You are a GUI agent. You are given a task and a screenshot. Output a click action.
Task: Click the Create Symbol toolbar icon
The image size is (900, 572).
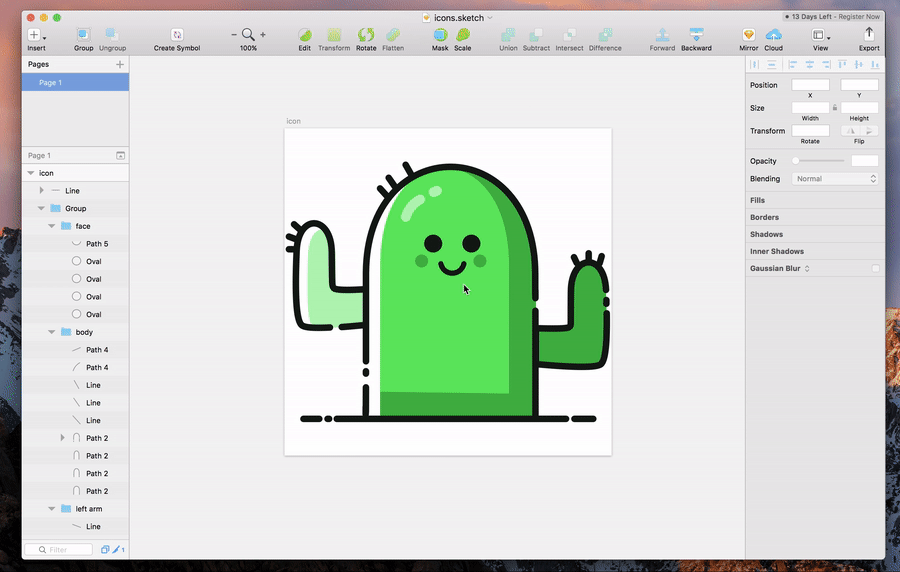tap(177, 35)
